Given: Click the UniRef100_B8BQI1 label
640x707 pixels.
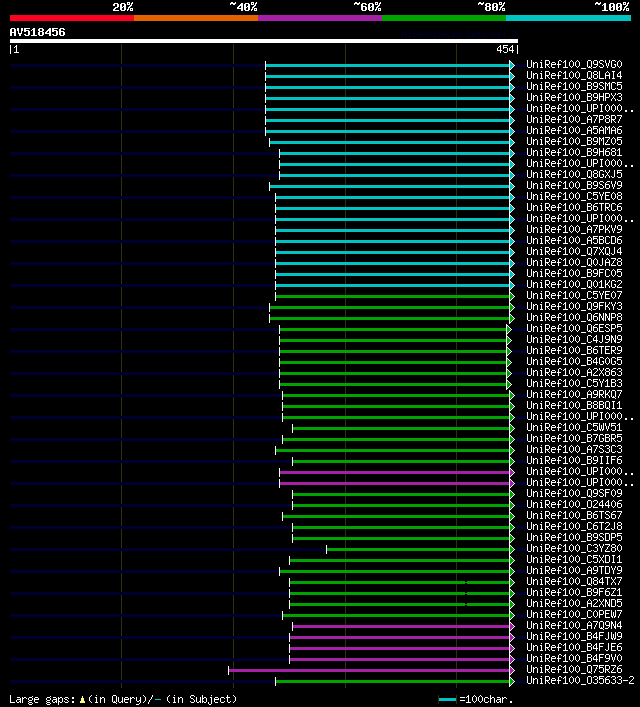Looking at the screenshot, I should pos(574,405).
